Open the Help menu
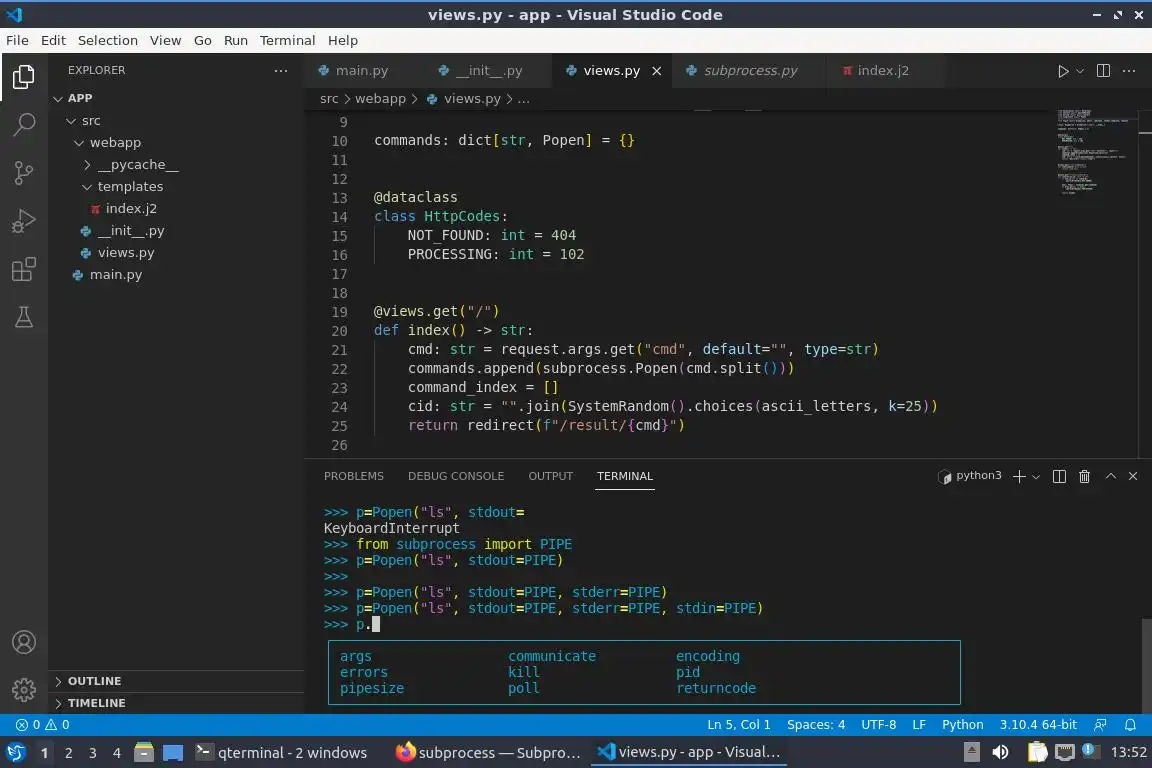The height and width of the screenshot is (768, 1152). coord(342,40)
